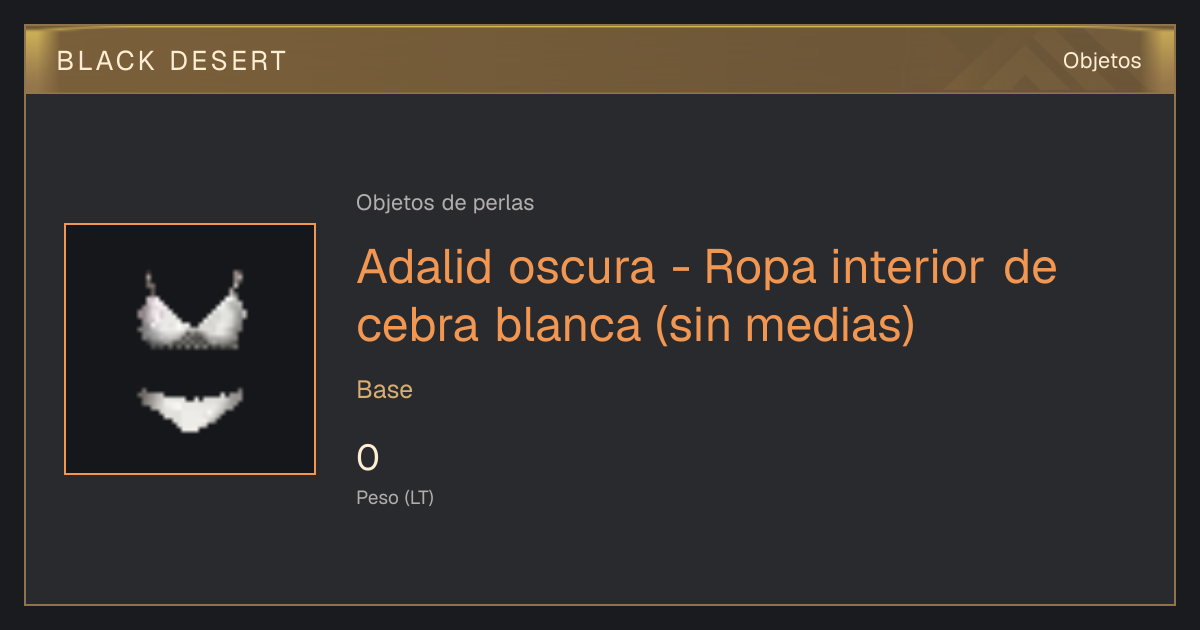Open the orange-framed item thumbnail
The height and width of the screenshot is (630, 1200).
[x=190, y=349]
